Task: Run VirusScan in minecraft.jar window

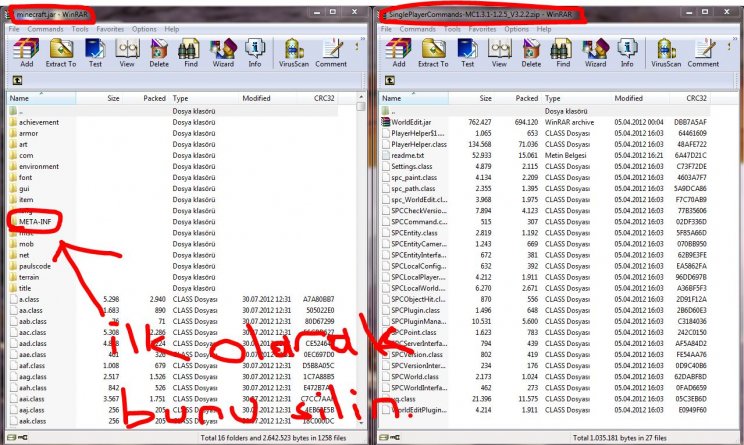Action: tap(294, 53)
